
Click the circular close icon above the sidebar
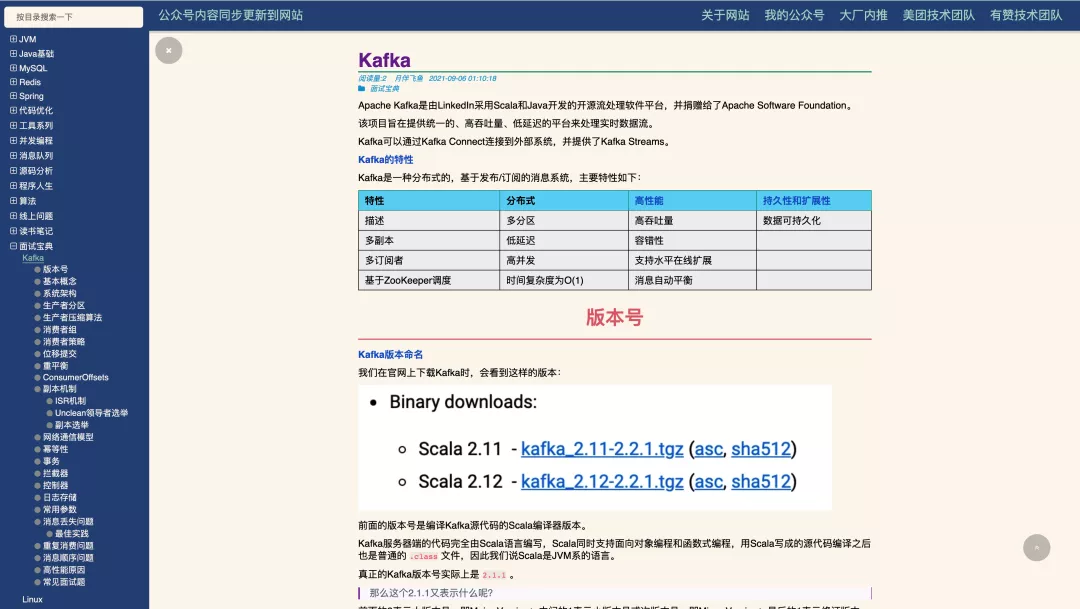(169, 49)
